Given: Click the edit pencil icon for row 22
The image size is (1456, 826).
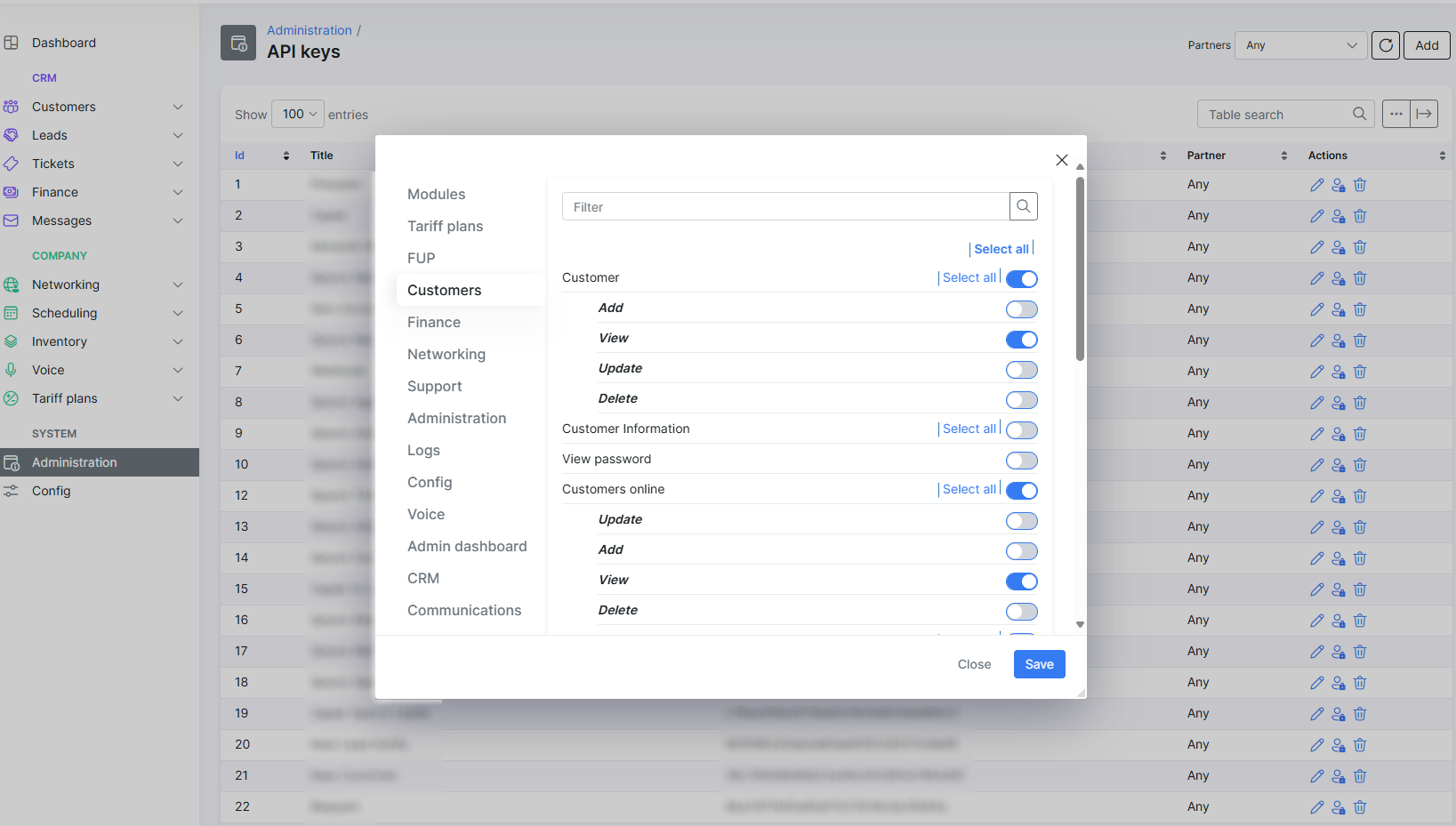Looking at the screenshot, I should [x=1316, y=807].
